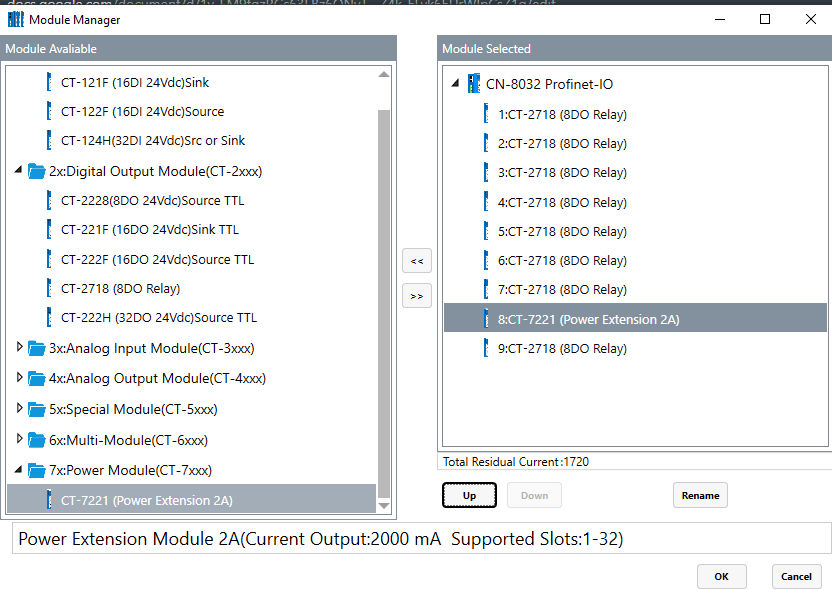Click the available CT-2718 relay module icon
The width and height of the screenshot is (832, 590).
(x=49, y=289)
